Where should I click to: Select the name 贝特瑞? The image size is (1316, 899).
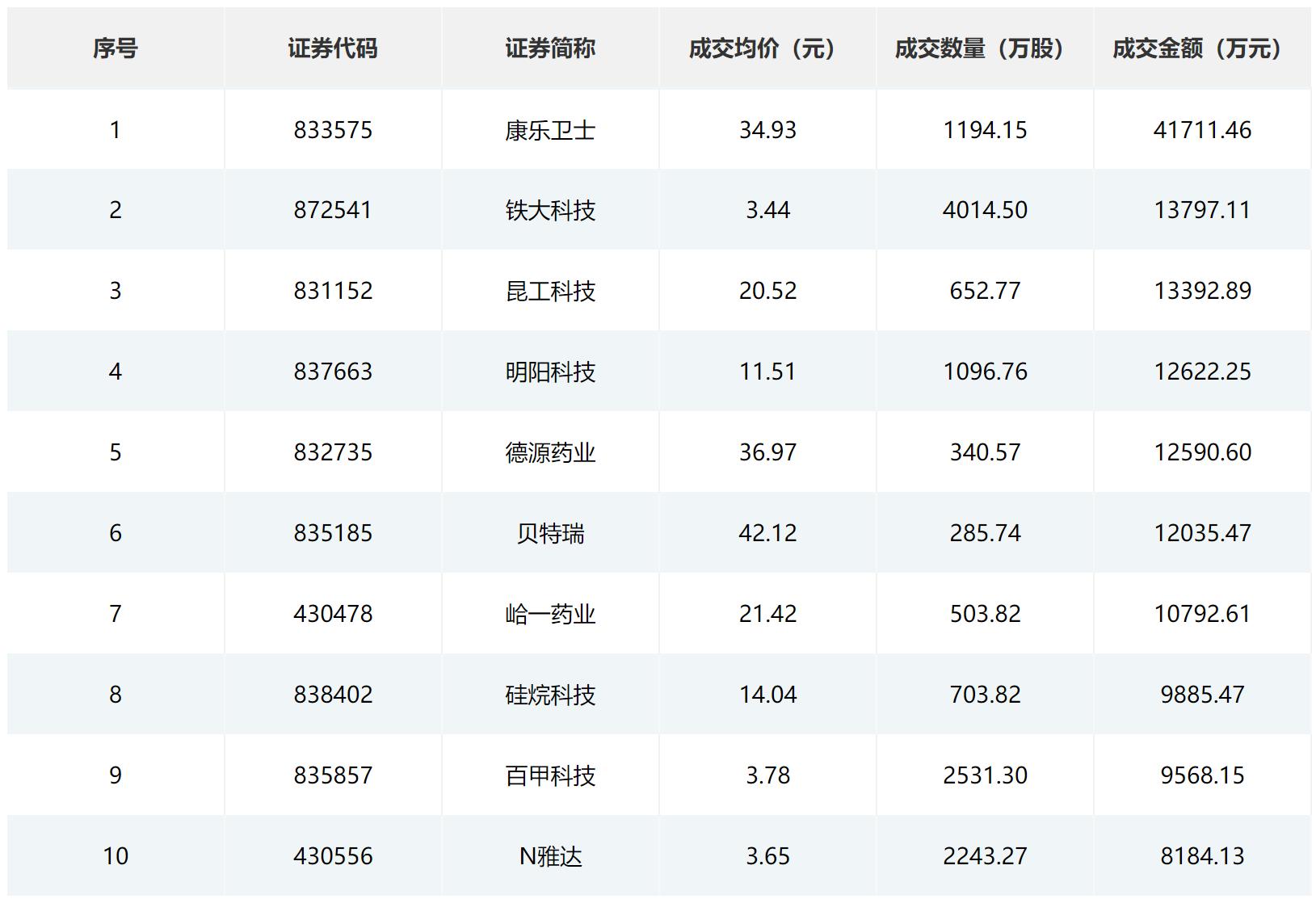click(550, 533)
